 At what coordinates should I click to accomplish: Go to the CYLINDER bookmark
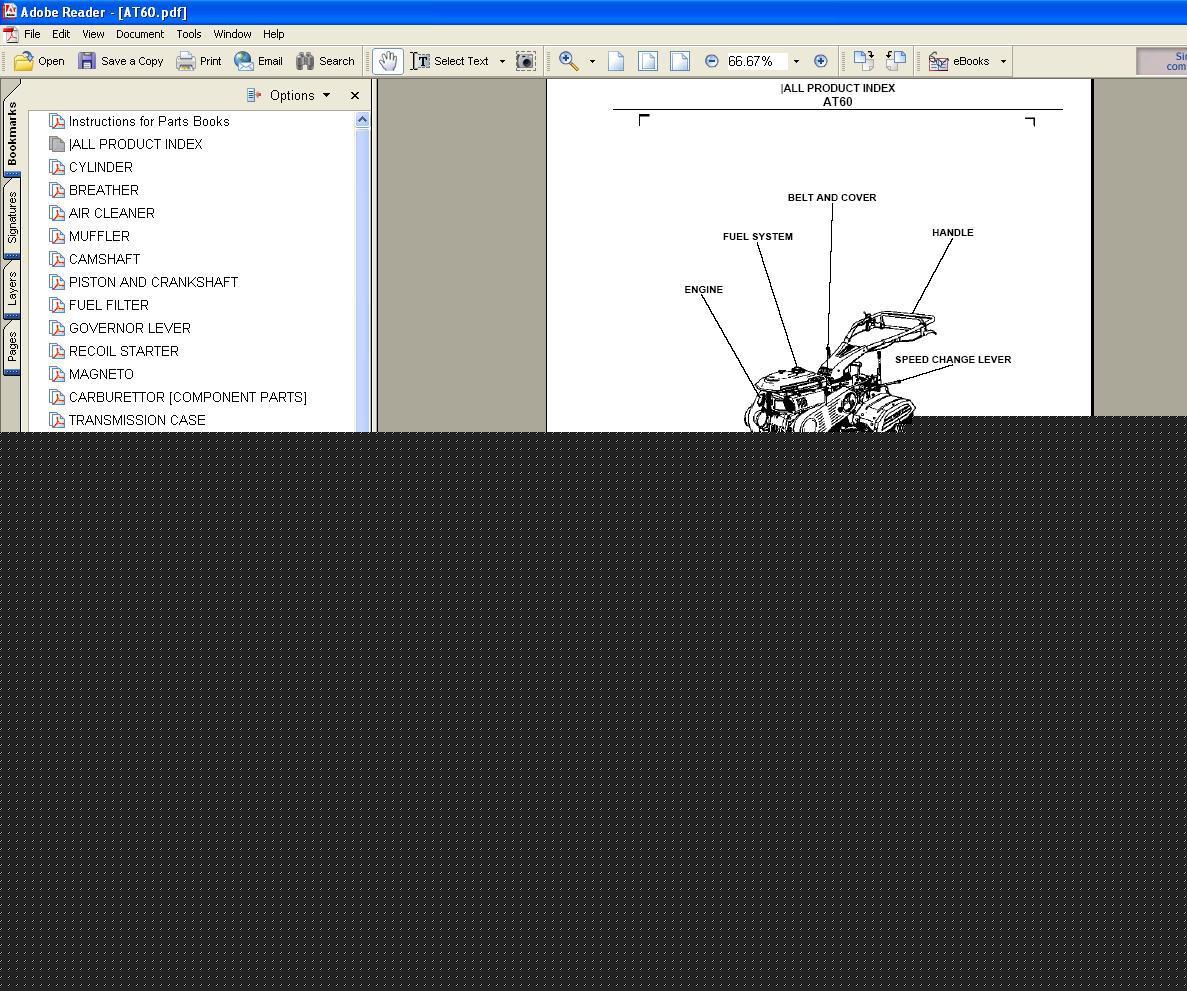click(x=101, y=167)
